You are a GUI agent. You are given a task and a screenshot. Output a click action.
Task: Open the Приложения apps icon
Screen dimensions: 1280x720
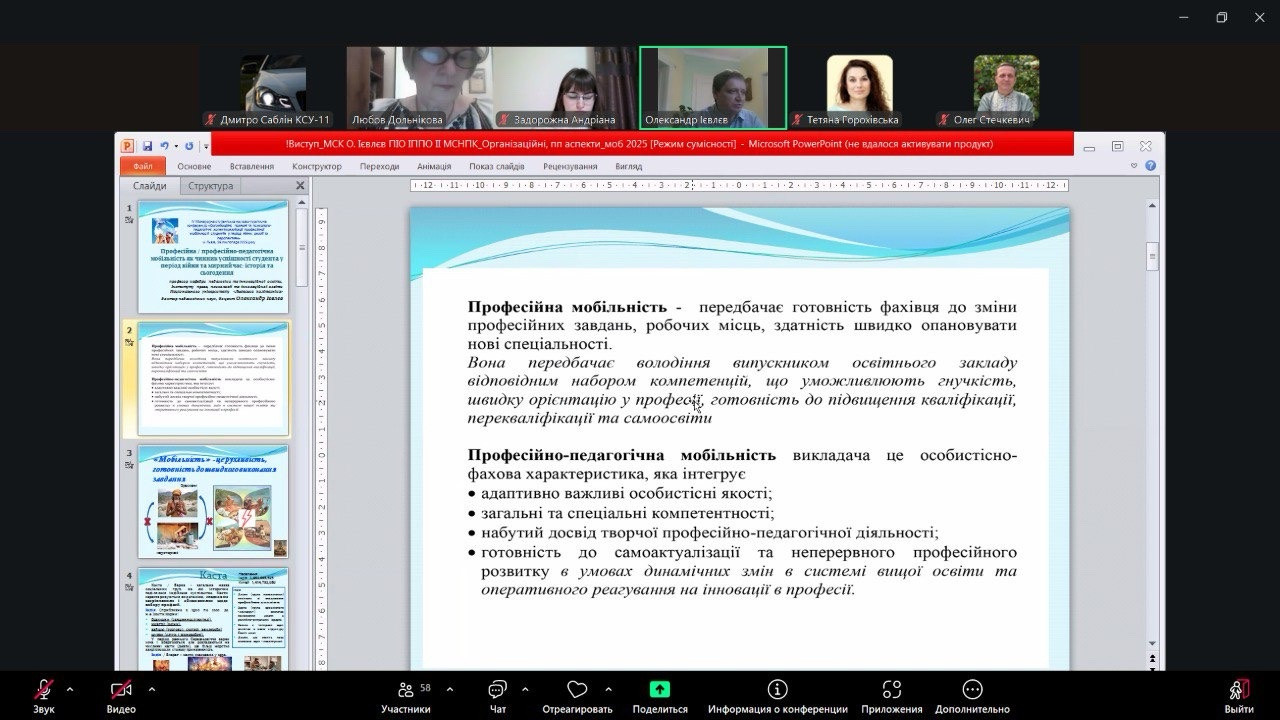click(891, 689)
